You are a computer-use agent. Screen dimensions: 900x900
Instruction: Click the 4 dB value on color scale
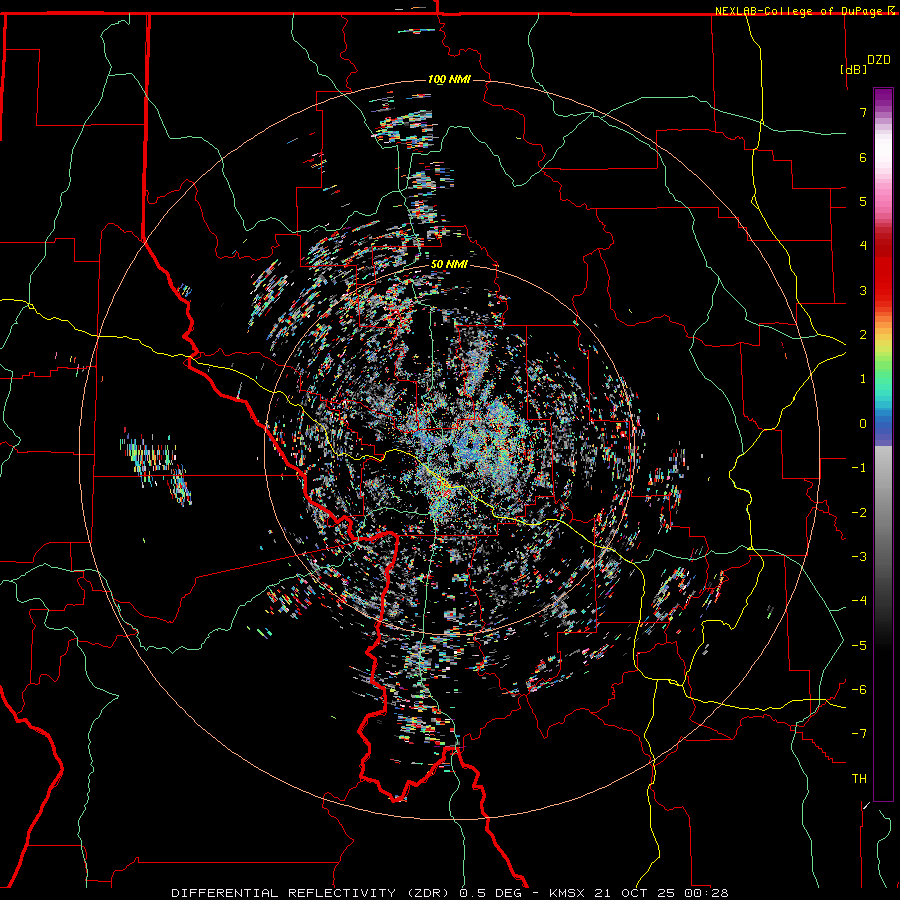click(x=863, y=246)
